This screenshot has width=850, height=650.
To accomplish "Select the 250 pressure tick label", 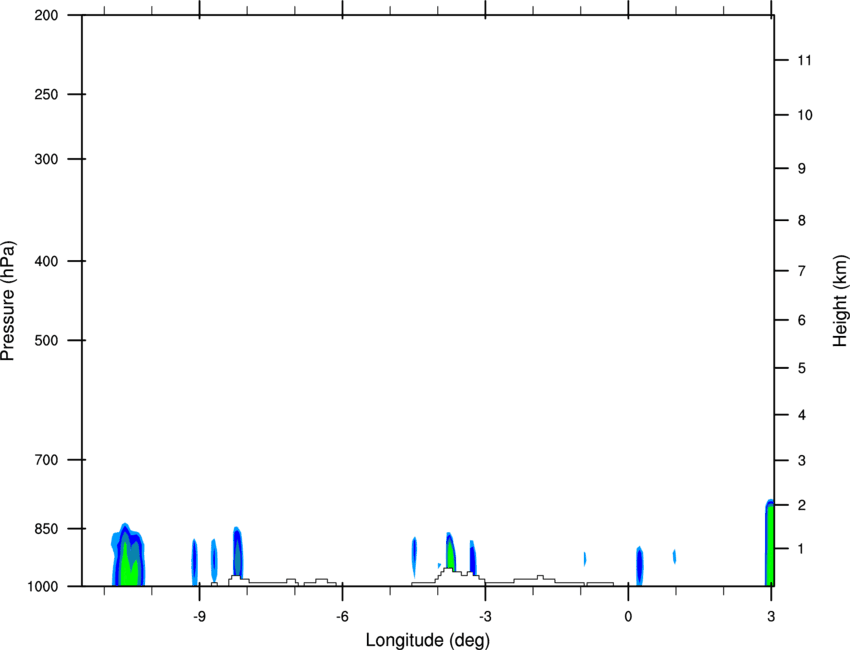I will (x=46, y=94).
